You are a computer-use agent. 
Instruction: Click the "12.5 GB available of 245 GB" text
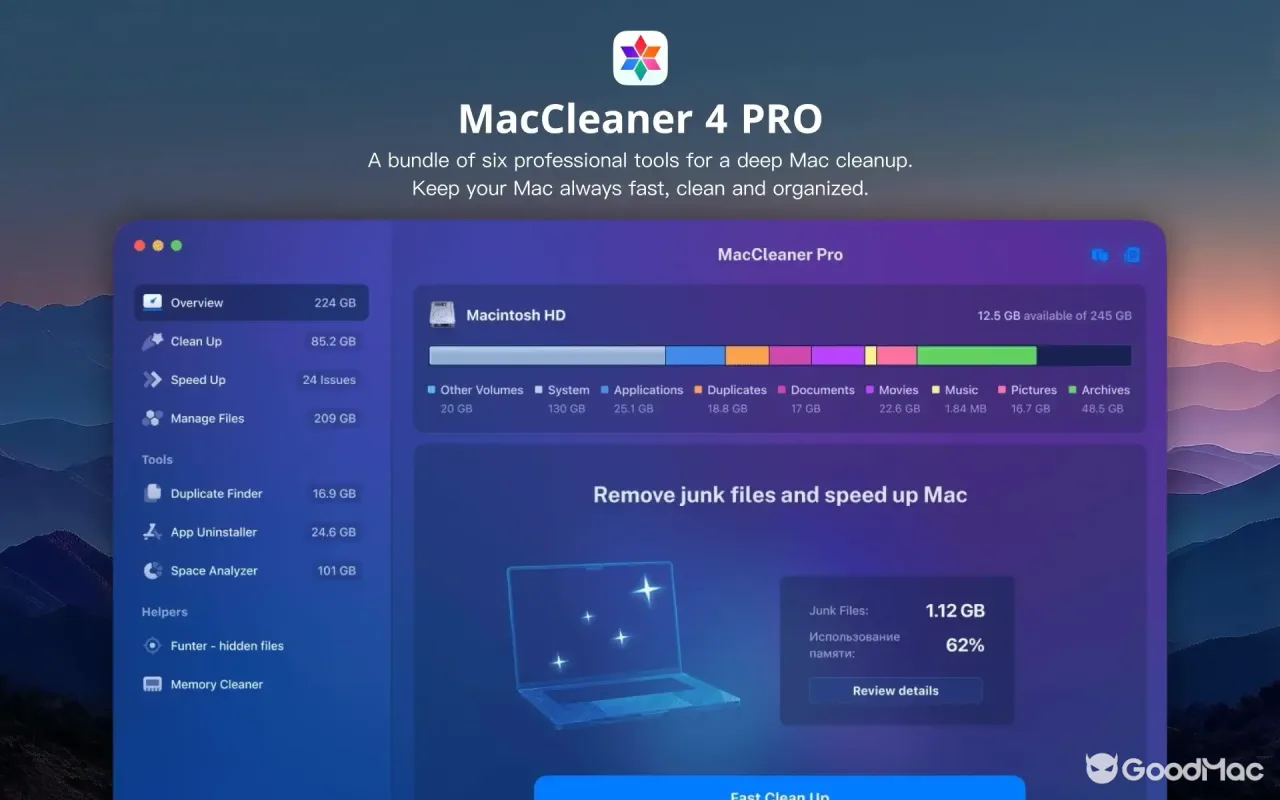1055,316
